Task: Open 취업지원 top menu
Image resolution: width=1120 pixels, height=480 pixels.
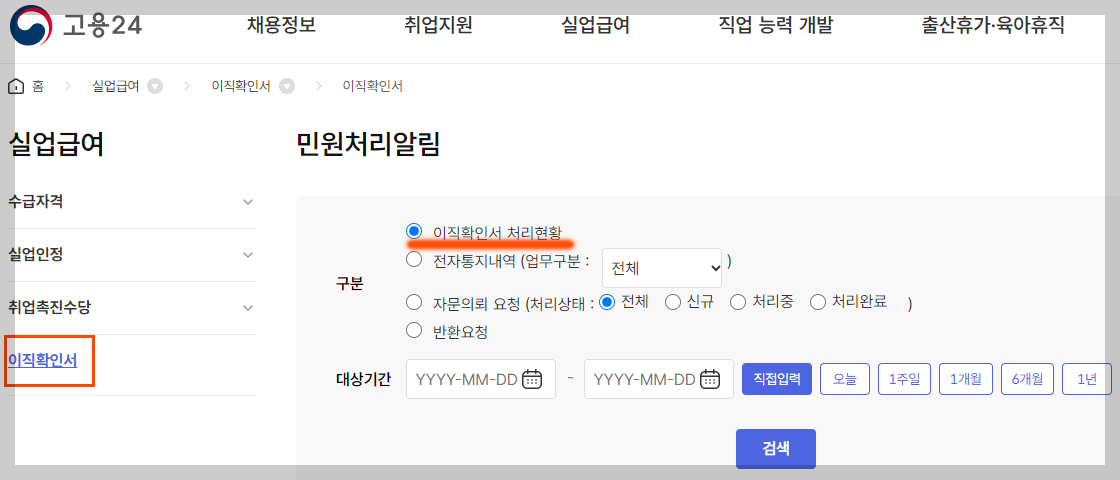Action: coord(438,26)
